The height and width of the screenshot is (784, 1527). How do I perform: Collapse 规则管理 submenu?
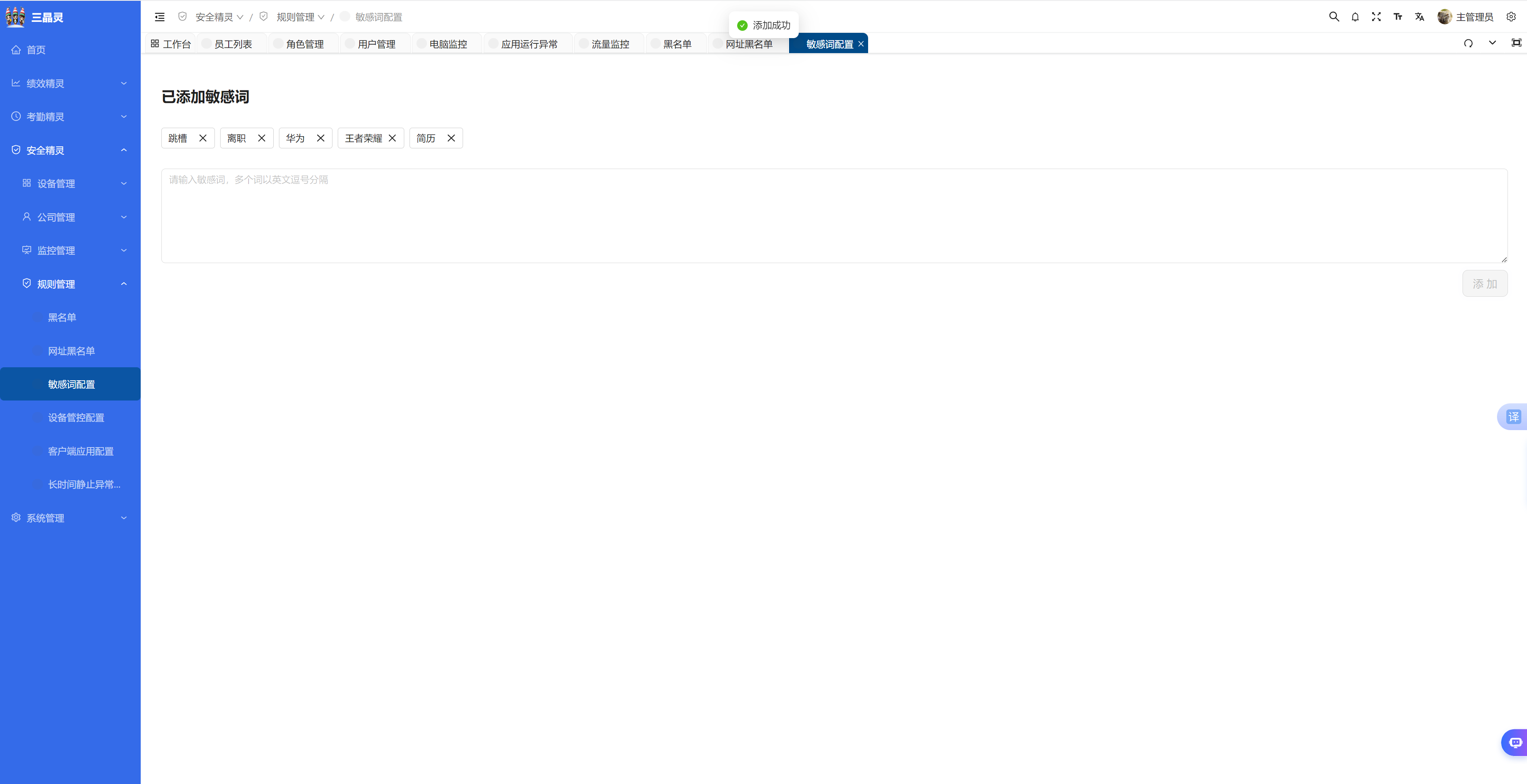coord(70,285)
